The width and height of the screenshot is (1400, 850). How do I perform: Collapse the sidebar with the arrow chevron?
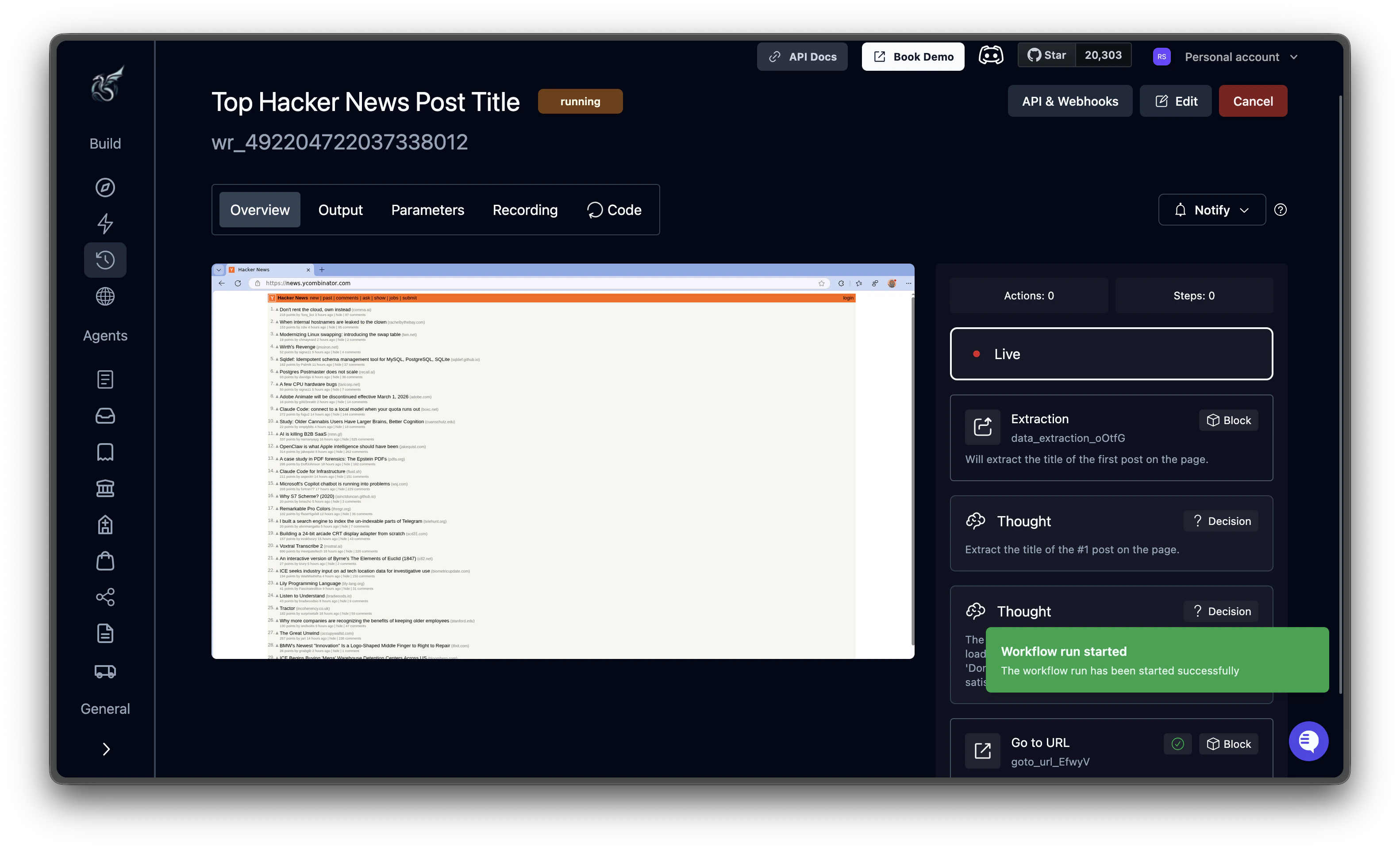point(106,749)
